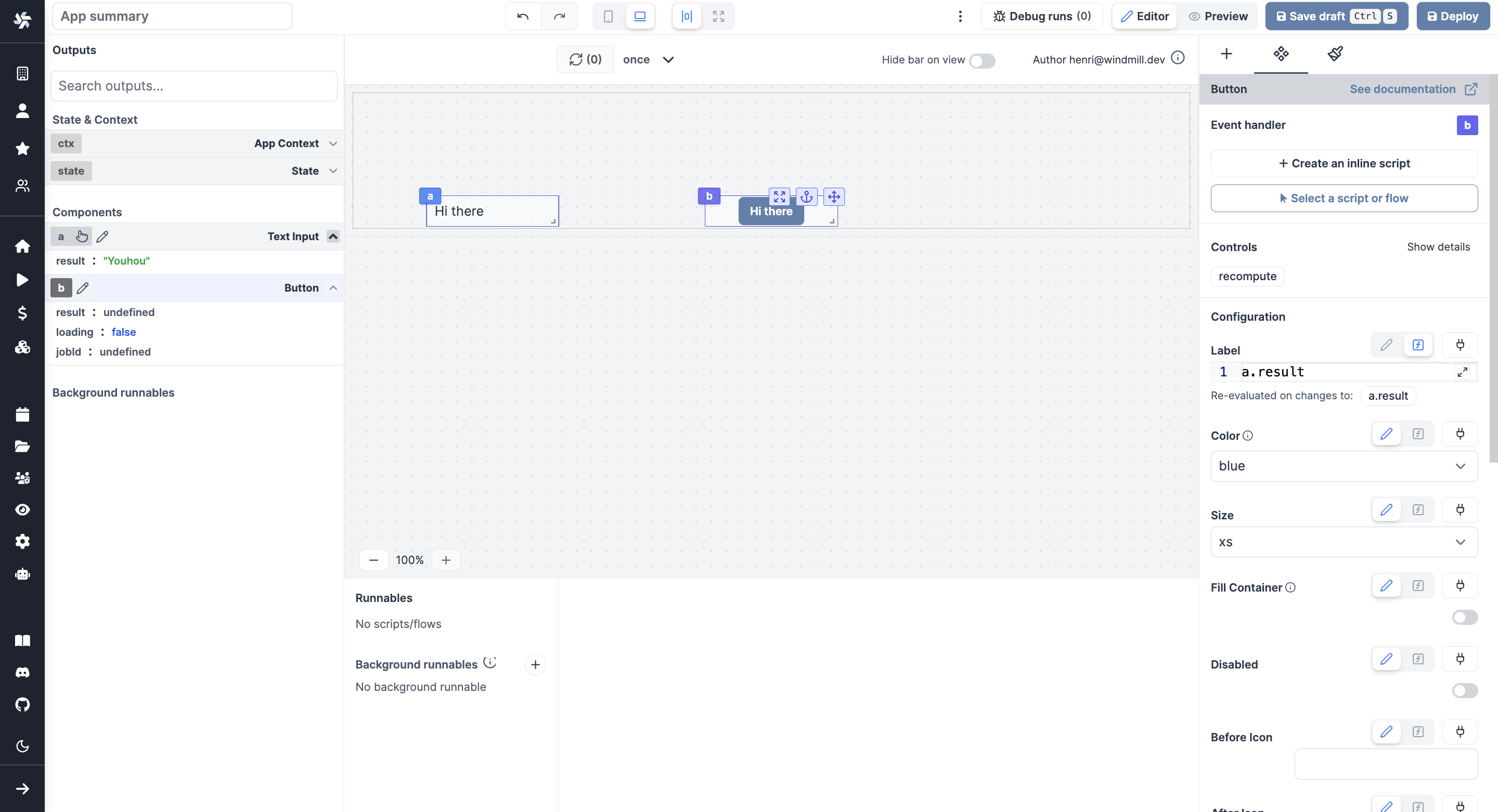Select the mobile viewport icon
Screen dimensions: 1498x812
608,16
